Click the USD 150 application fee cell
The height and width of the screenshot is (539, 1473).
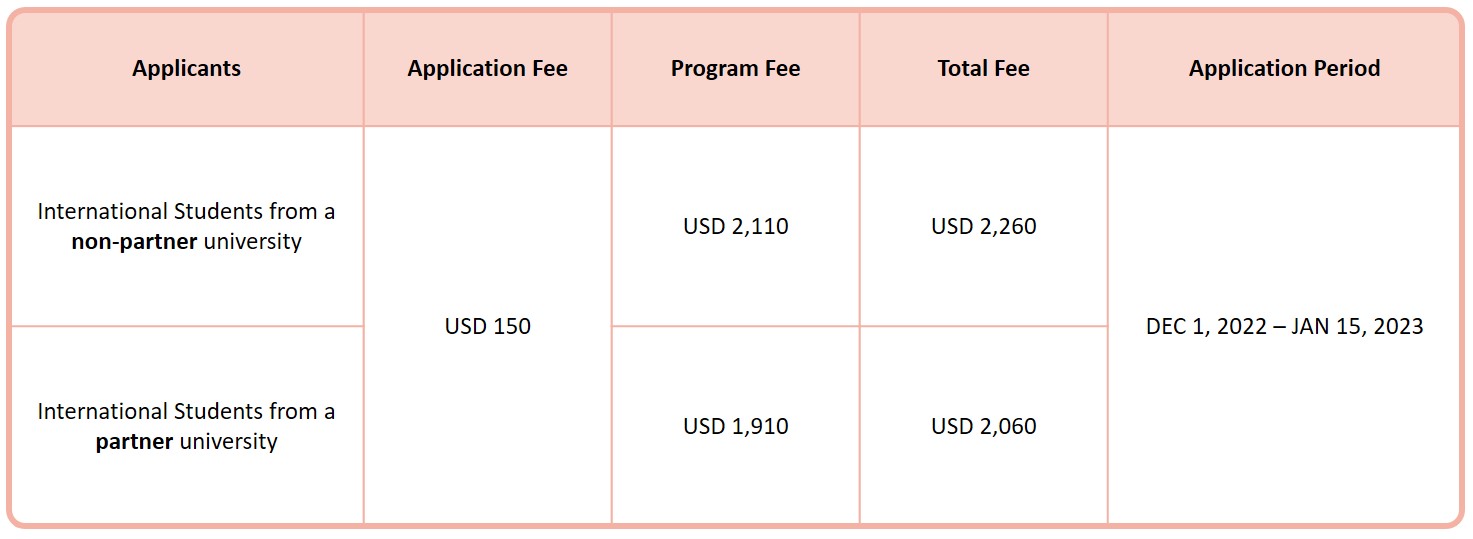[487, 326]
